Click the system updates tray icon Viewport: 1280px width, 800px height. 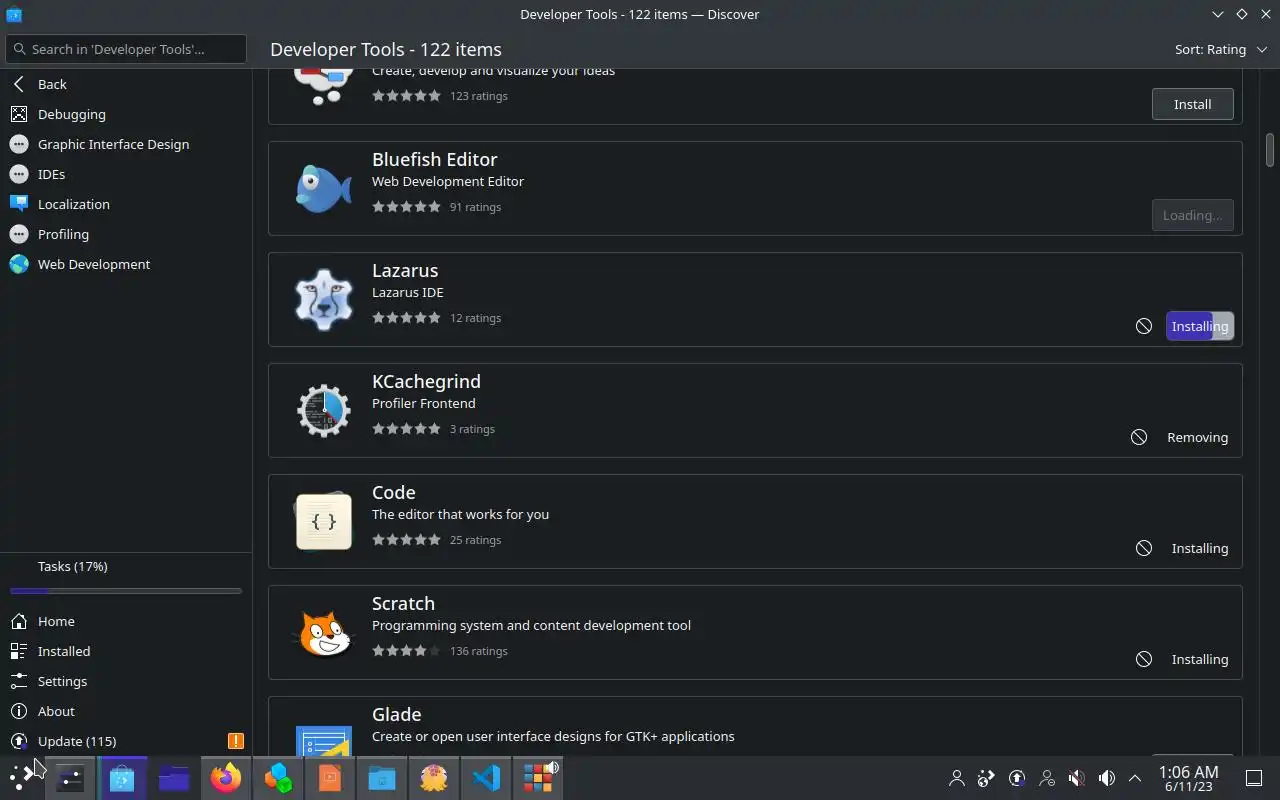coord(1017,778)
